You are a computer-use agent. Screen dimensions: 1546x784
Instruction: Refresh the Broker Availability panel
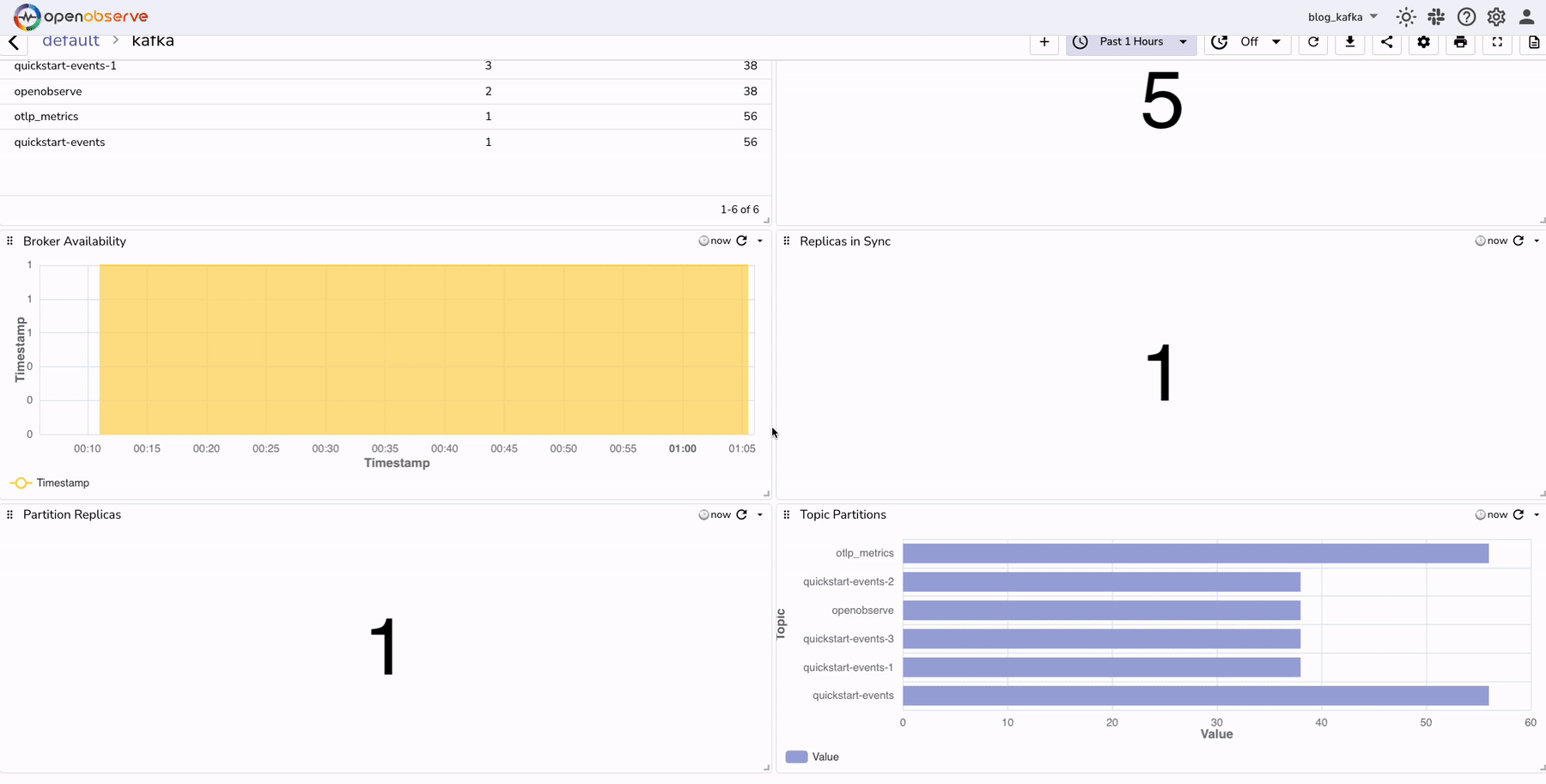(x=742, y=240)
